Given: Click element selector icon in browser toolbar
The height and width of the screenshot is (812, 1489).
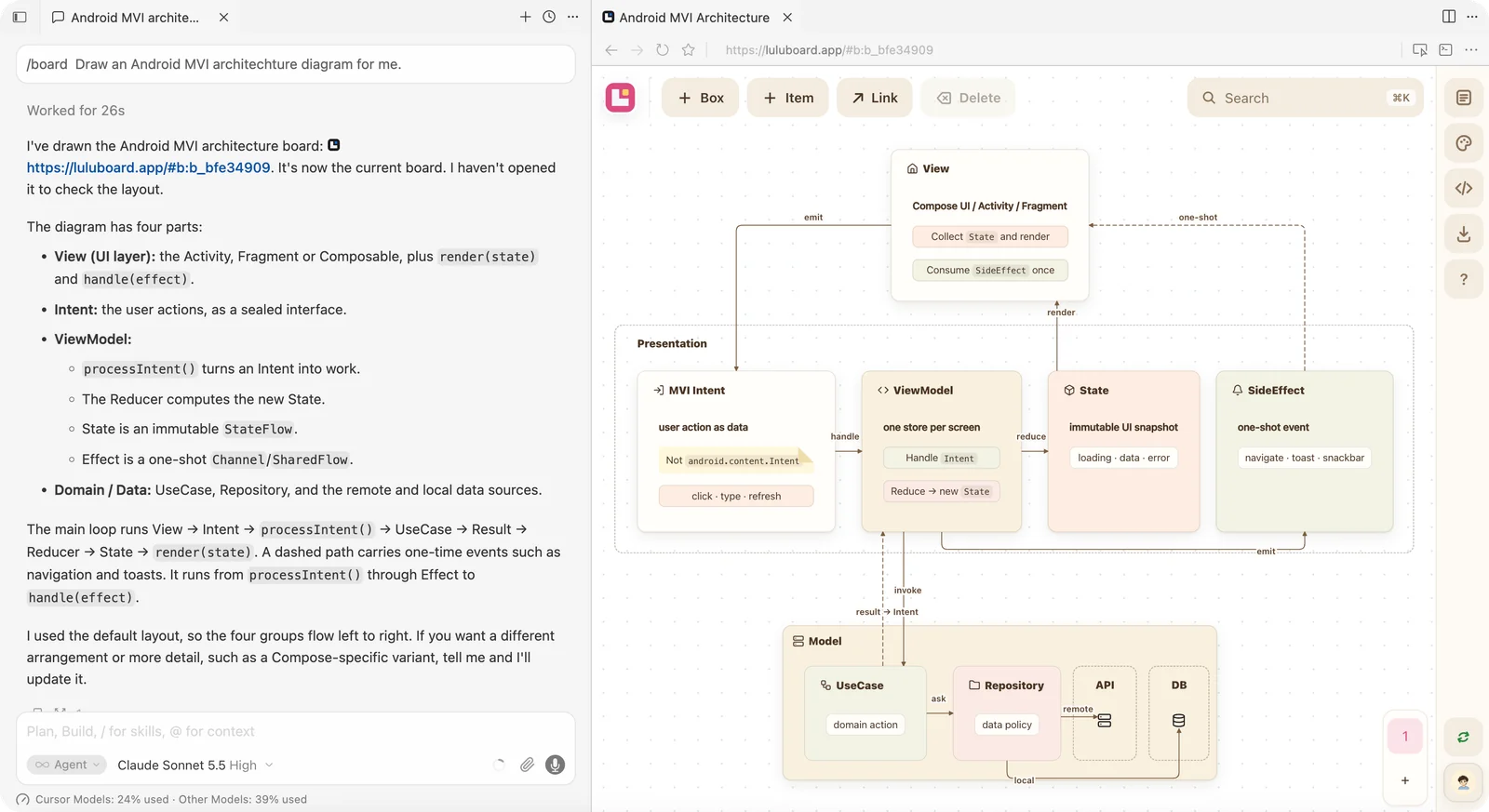Looking at the screenshot, I should point(1419,50).
